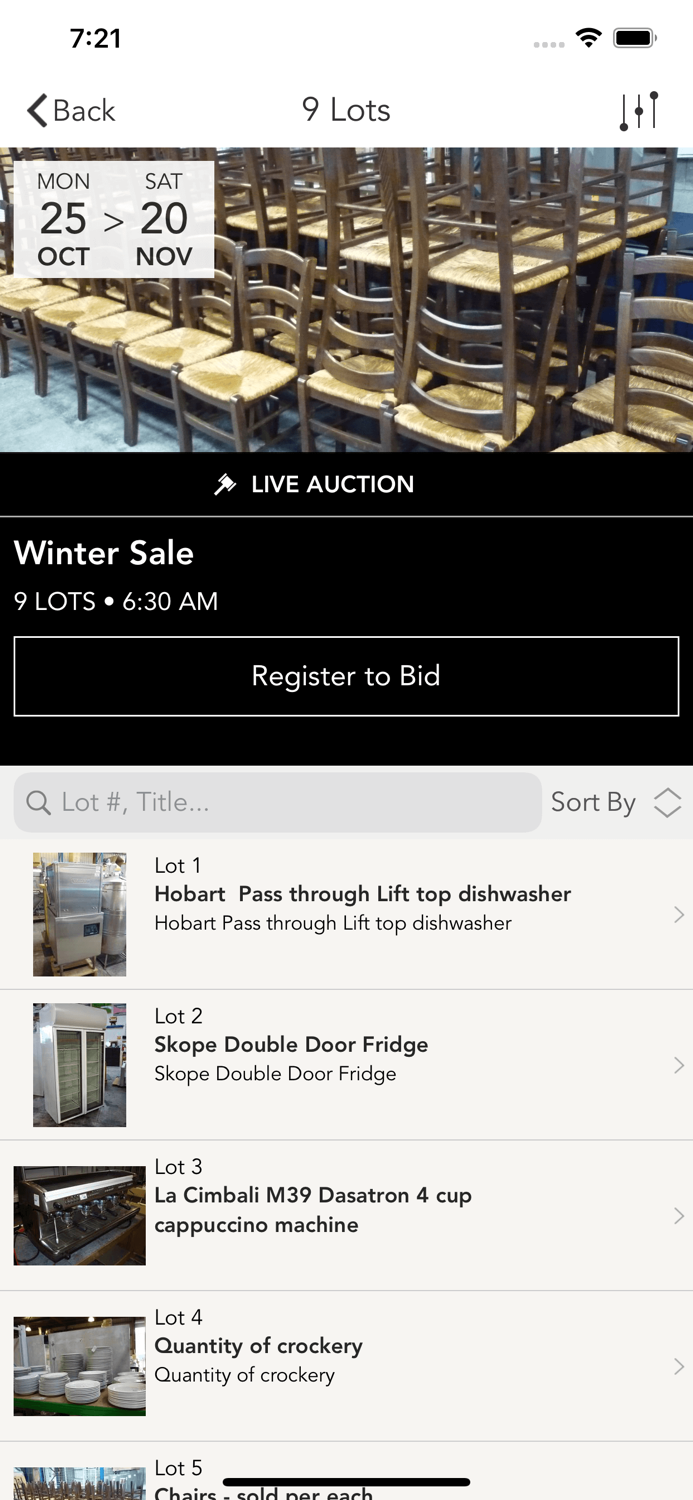Click the search magnifying glass icon

[x=38, y=802]
